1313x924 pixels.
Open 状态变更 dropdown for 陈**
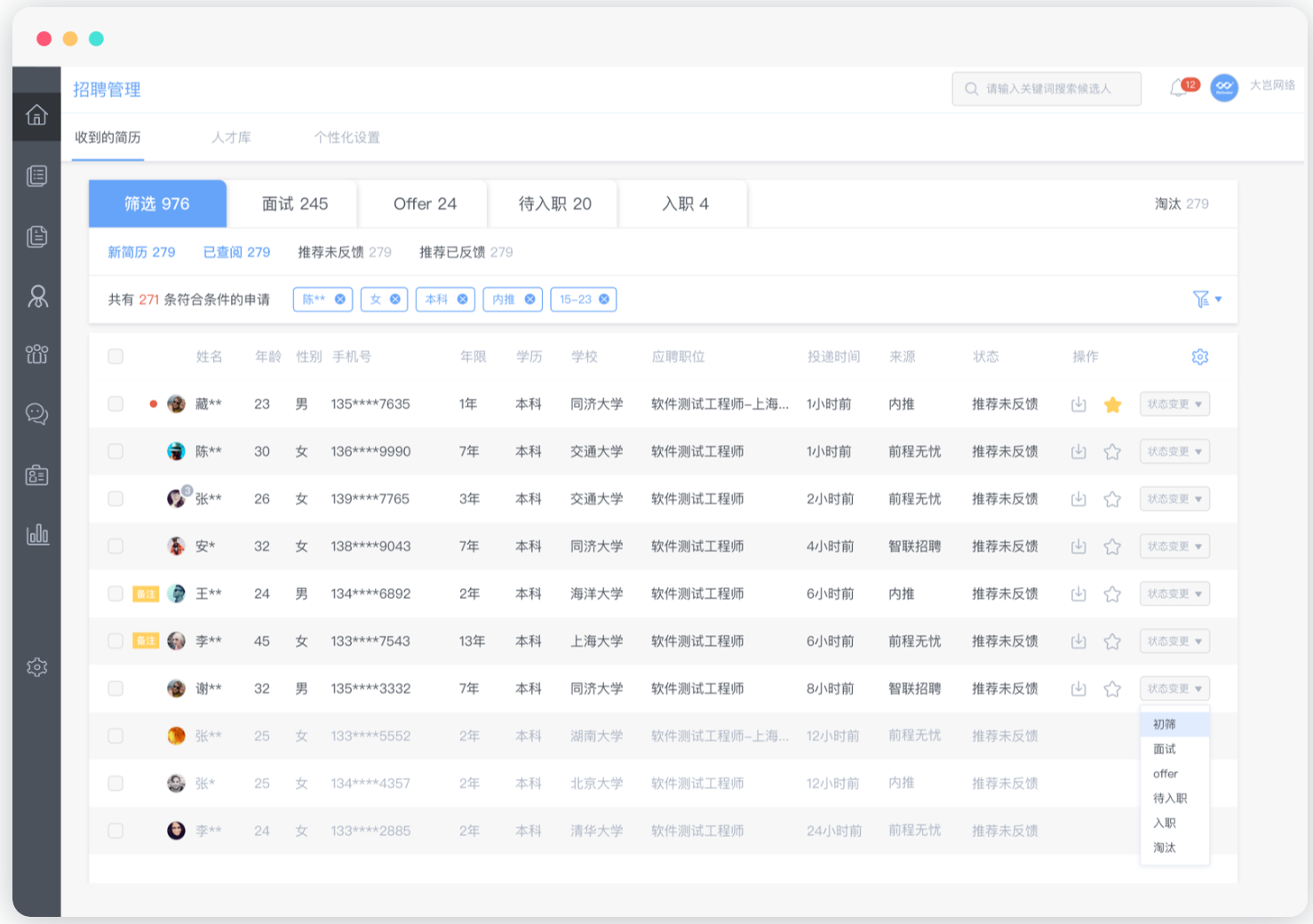tap(1174, 451)
